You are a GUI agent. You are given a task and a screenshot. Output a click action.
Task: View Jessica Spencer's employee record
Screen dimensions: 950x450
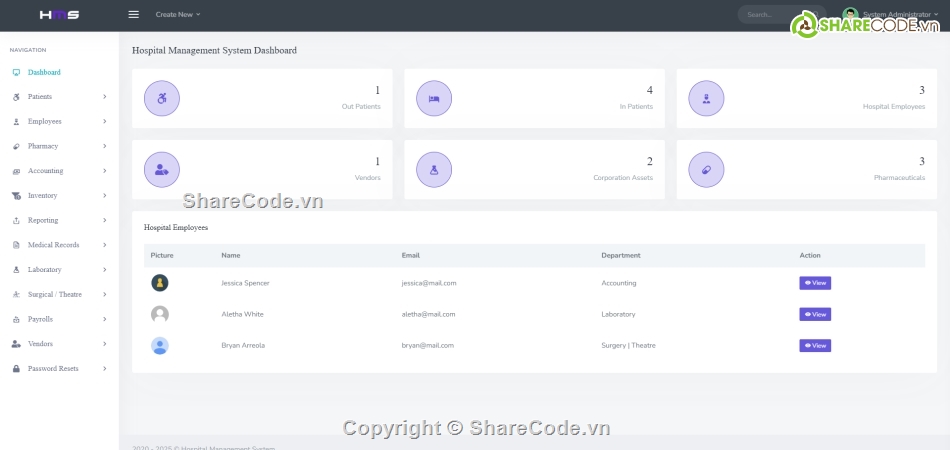tap(815, 283)
